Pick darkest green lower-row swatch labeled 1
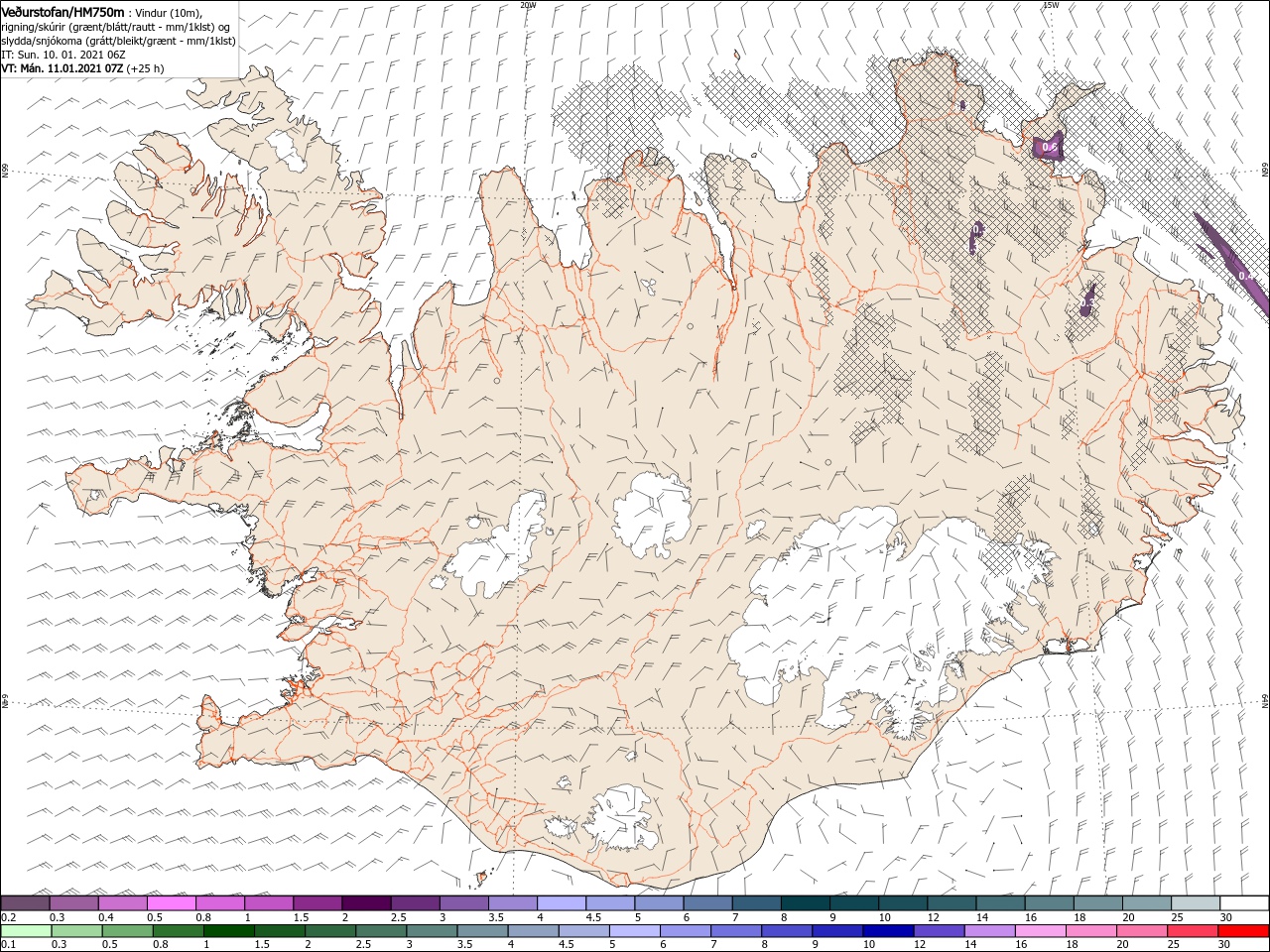 (228, 931)
